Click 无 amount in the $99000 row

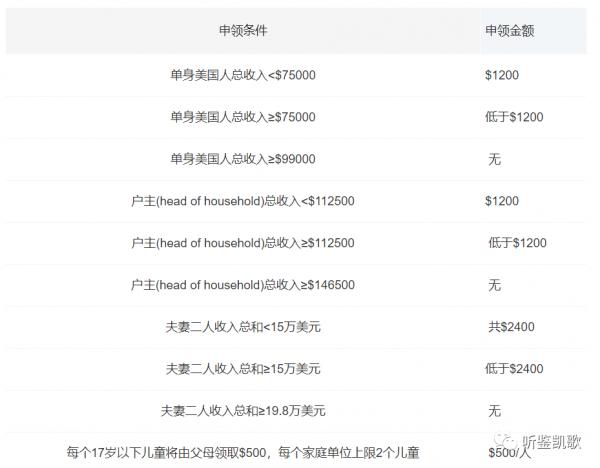coord(494,159)
